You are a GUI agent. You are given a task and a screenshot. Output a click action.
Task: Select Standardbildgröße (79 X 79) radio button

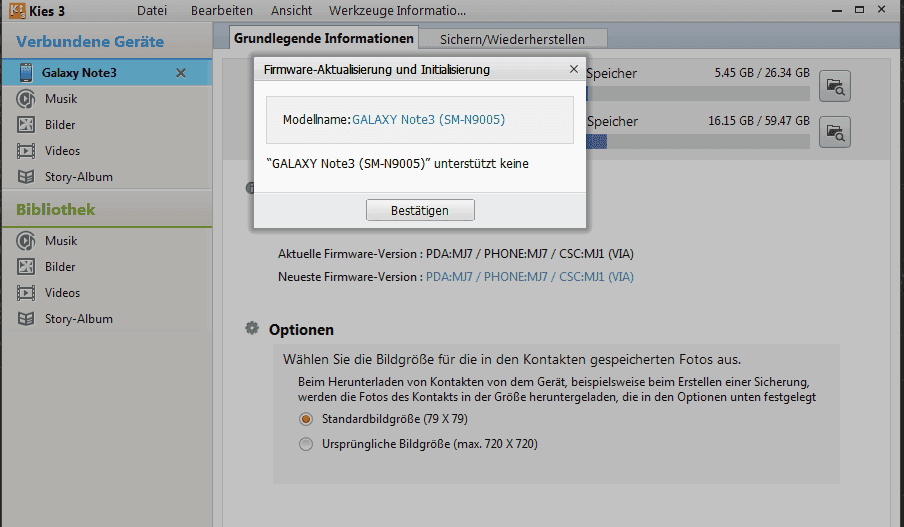coord(306,419)
